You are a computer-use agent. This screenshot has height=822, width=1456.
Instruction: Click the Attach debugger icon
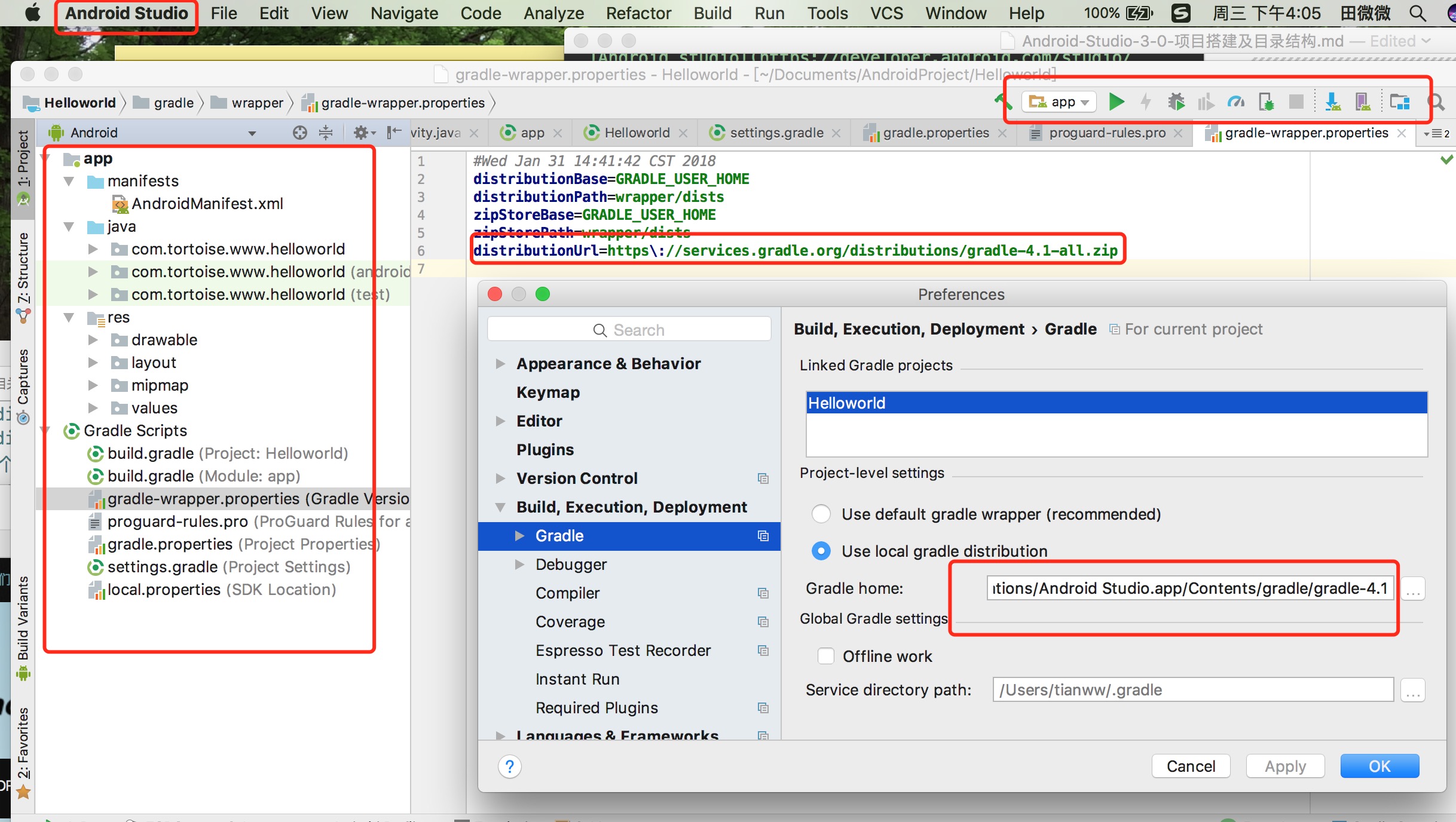click(x=1265, y=100)
